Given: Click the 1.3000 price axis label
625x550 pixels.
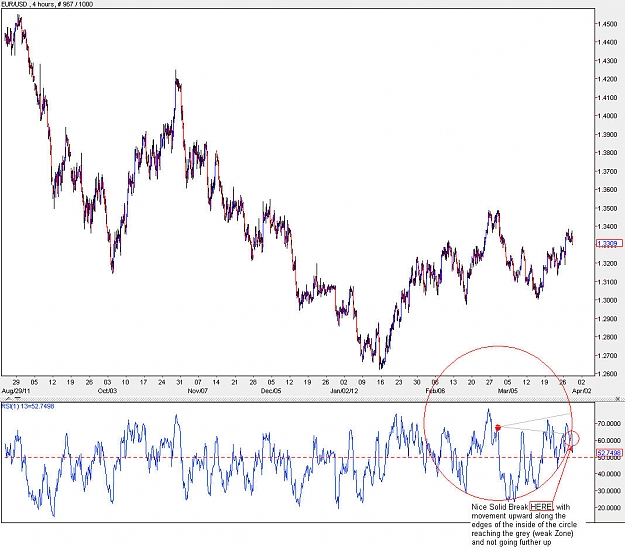Looking at the screenshot, I should [x=608, y=301].
